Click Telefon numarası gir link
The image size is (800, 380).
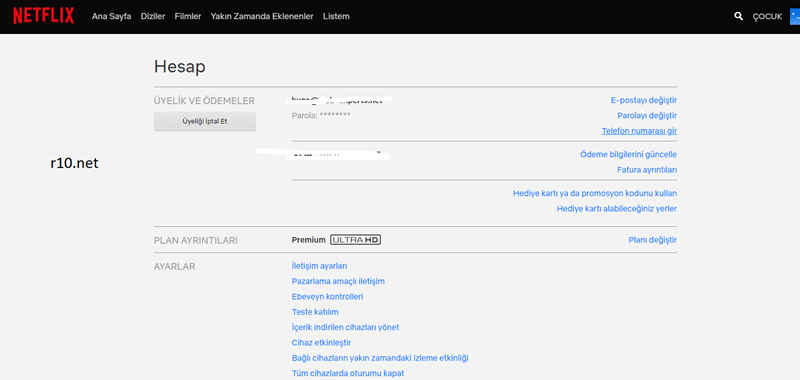(x=639, y=131)
